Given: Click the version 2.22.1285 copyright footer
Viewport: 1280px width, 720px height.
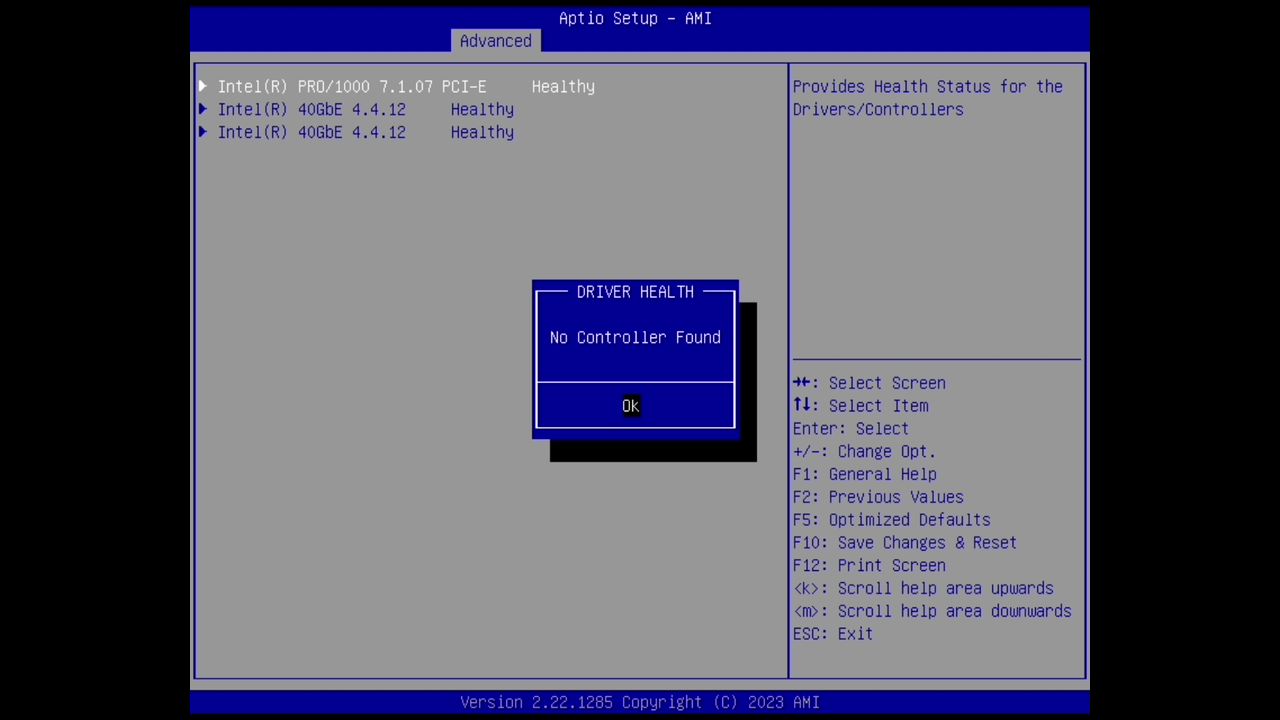Looking at the screenshot, I should coord(640,703).
